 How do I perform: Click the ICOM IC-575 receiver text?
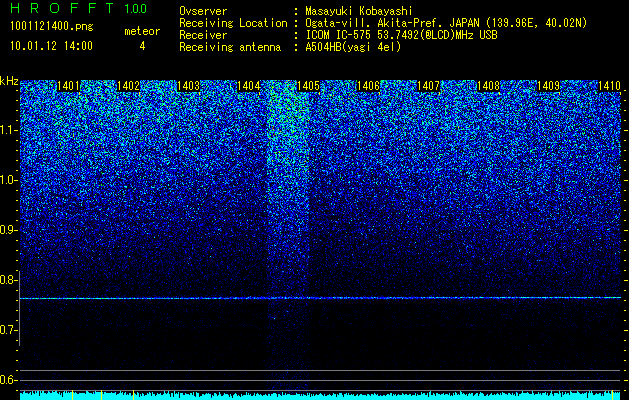[401, 35]
